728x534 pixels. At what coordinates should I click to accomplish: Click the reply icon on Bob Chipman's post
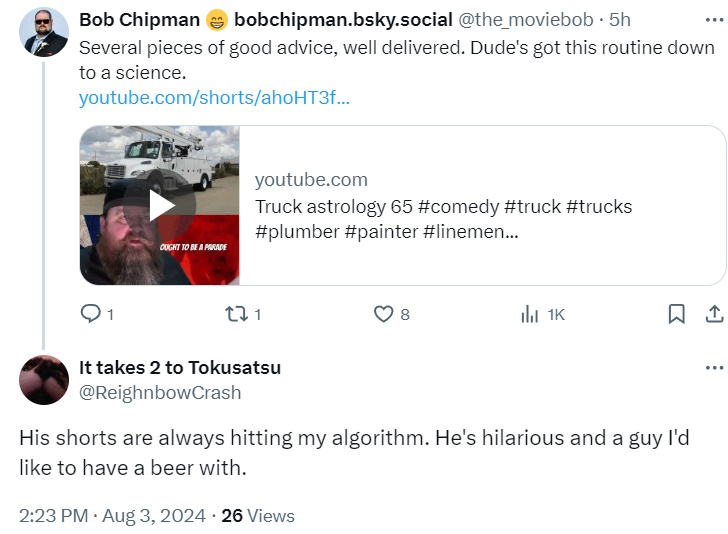click(x=91, y=314)
